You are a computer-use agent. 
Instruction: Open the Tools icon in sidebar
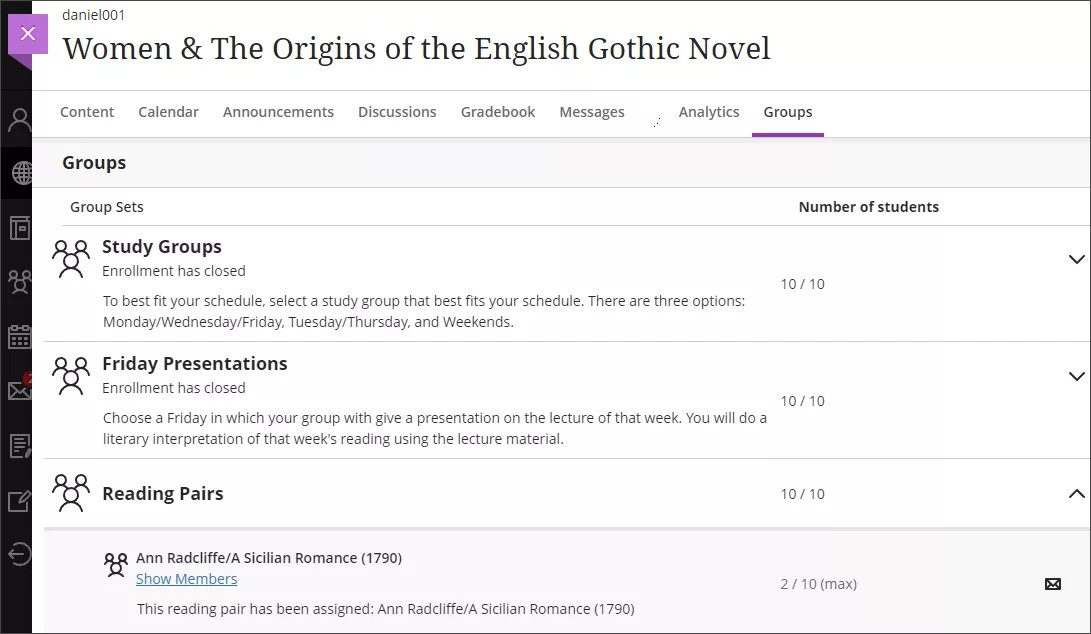click(19, 500)
